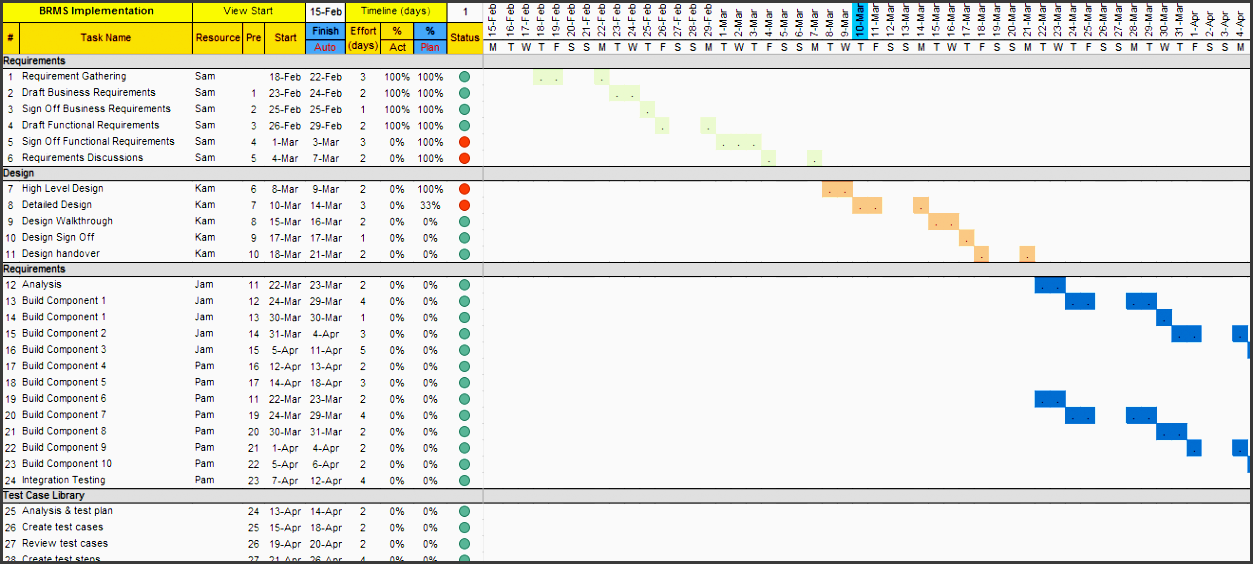The width and height of the screenshot is (1253, 564).
Task: Select status icon for Build Component 2
Action: (464, 334)
